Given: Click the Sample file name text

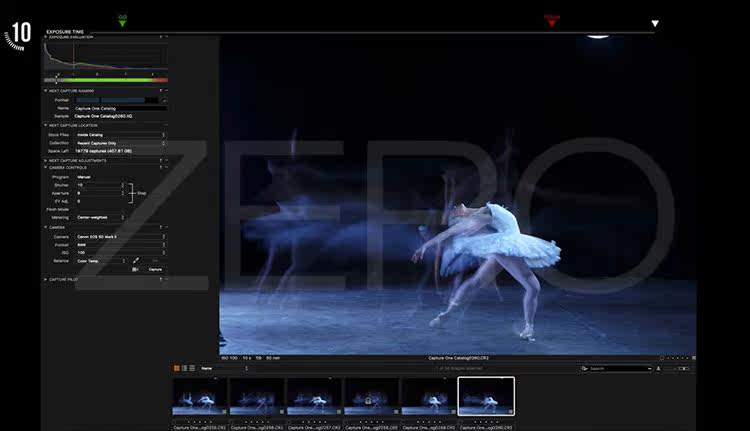Looking at the screenshot, I should 103,116.
